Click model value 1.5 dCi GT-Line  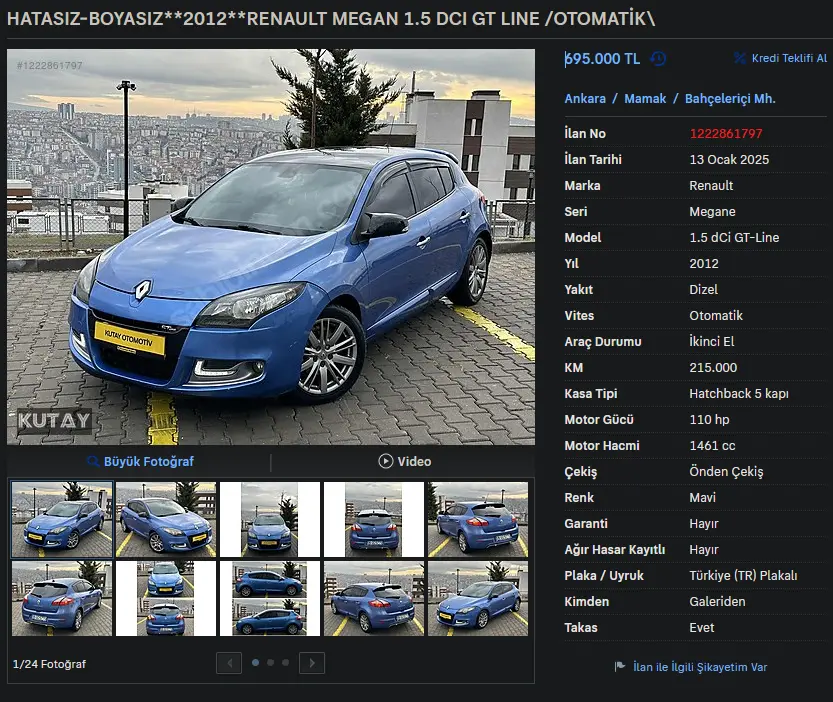click(734, 238)
